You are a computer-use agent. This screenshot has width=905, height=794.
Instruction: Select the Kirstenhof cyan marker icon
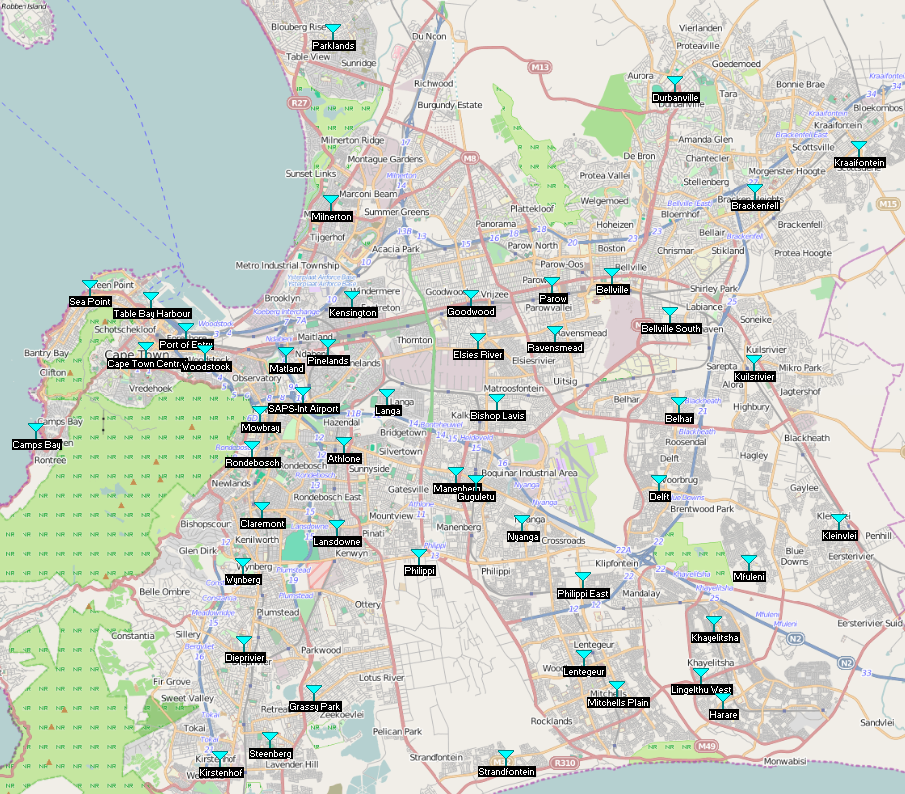click(x=220, y=759)
